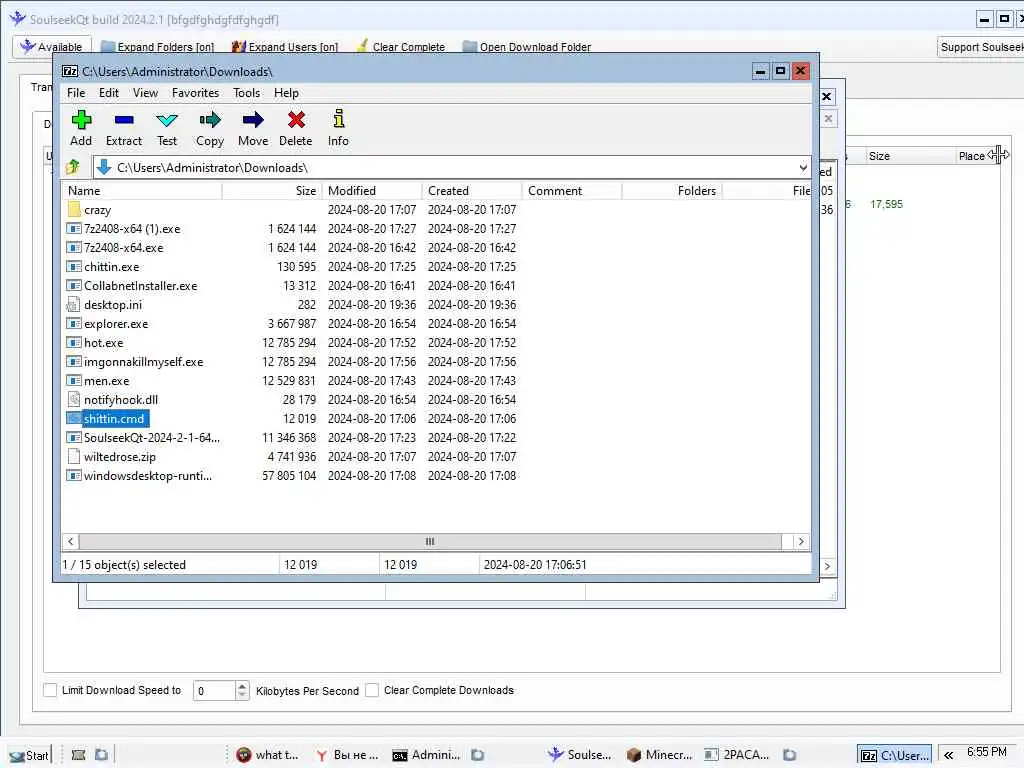Select the desktop.ini file icon
This screenshot has height=768, width=1024.
(x=74, y=304)
